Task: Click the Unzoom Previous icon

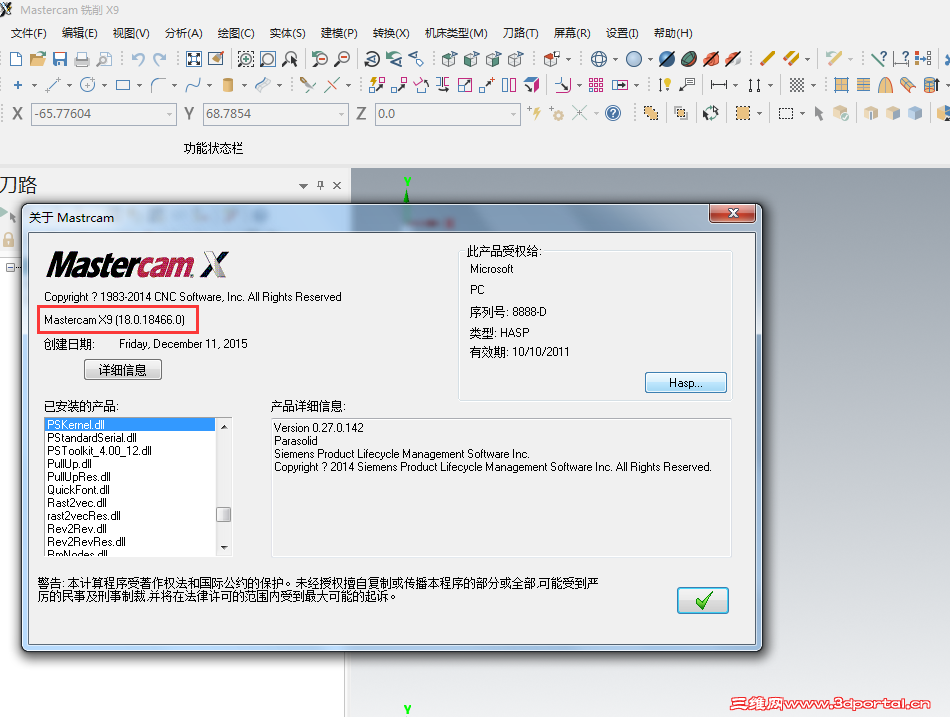Action: point(320,59)
